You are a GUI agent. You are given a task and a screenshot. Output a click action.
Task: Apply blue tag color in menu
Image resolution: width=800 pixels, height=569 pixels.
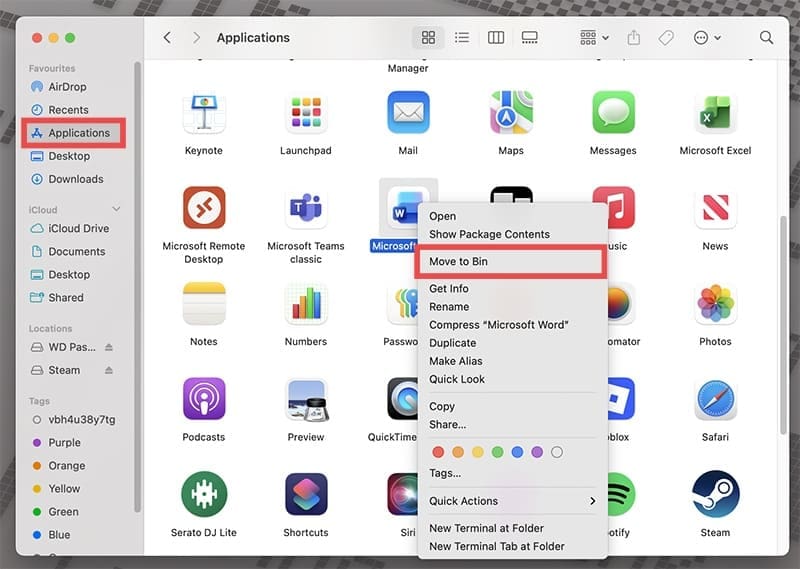(517, 452)
